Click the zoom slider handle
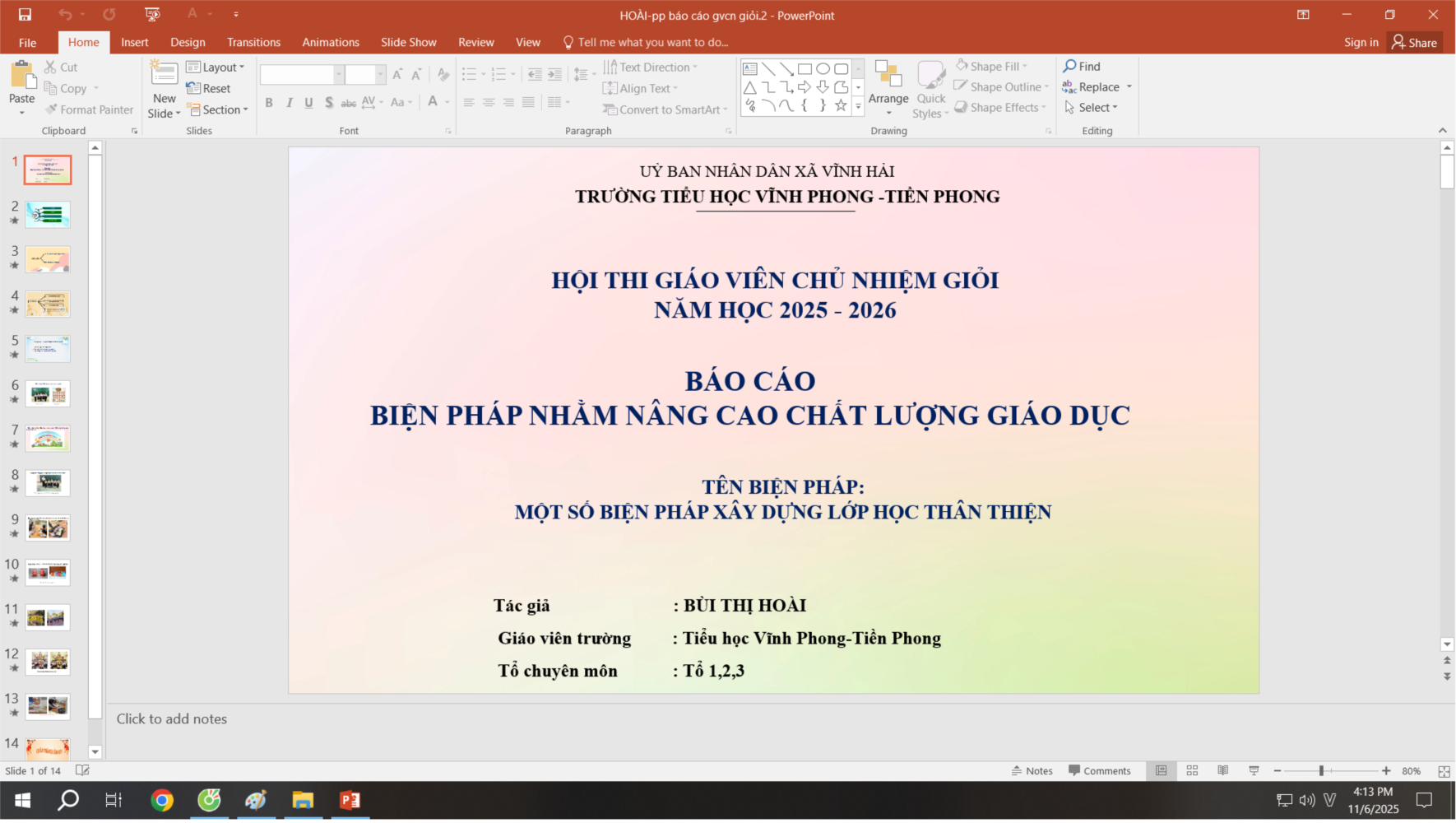This screenshot has width=1456, height=823. pyautogui.click(x=1321, y=771)
